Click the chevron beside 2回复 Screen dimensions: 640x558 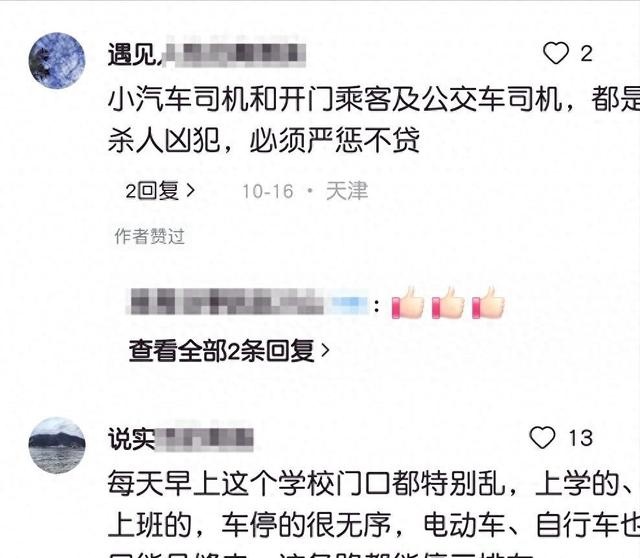tap(191, 190)
